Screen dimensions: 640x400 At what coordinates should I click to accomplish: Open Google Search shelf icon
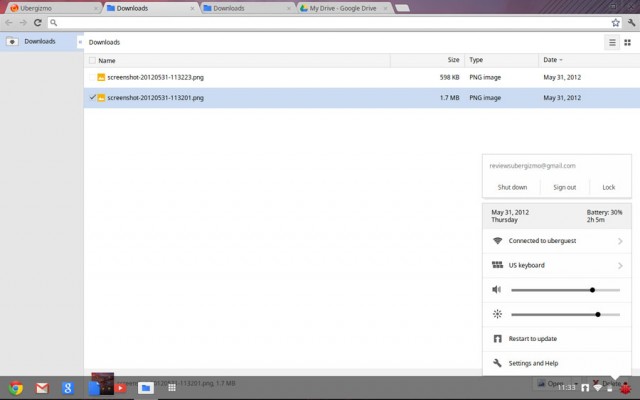[x=68, y=388]
